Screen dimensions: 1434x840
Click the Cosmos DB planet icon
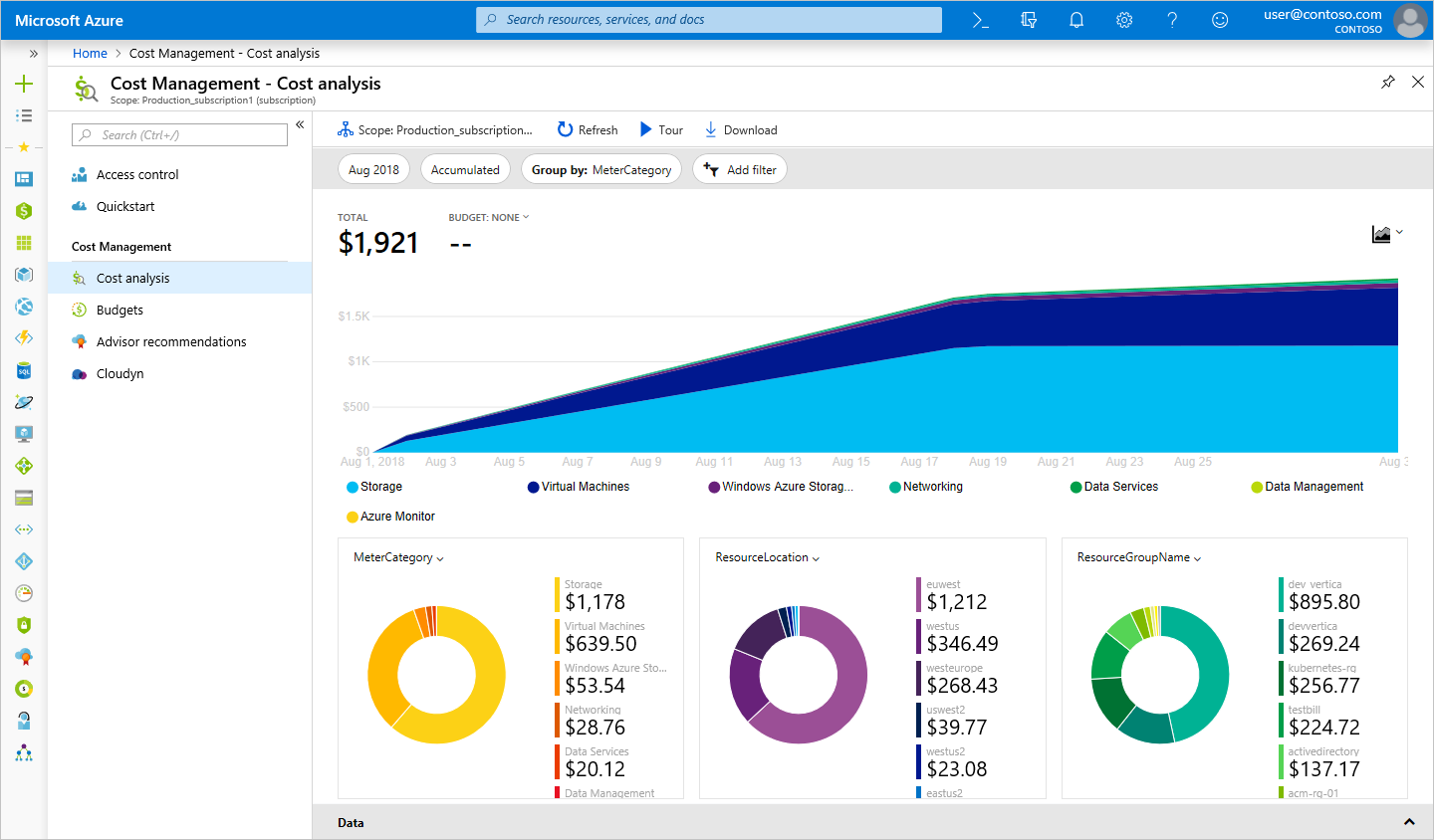pyautogui.click(x=24, y=402)
